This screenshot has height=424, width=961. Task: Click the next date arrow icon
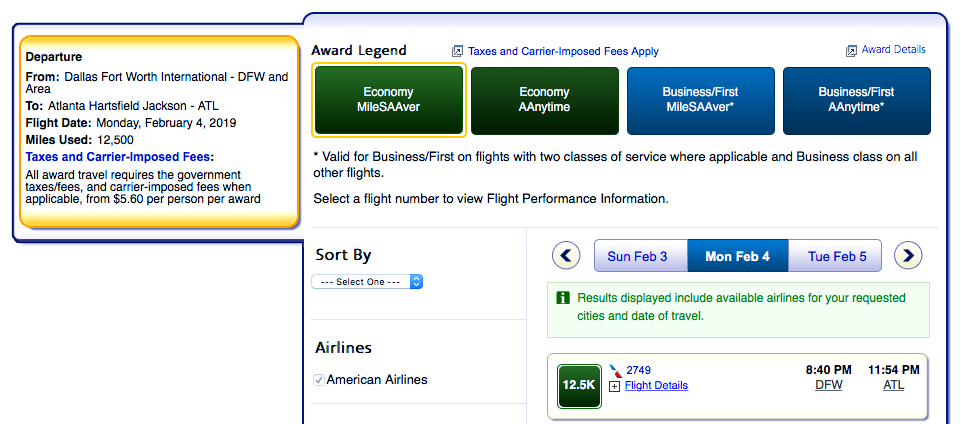click(x=908, y=256)
